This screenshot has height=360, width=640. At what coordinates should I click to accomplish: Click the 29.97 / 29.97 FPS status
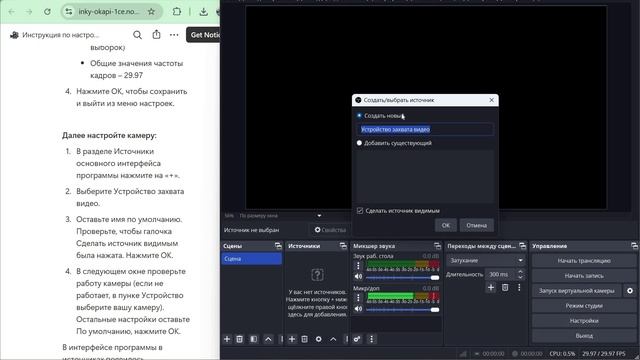tap(604, 353)
